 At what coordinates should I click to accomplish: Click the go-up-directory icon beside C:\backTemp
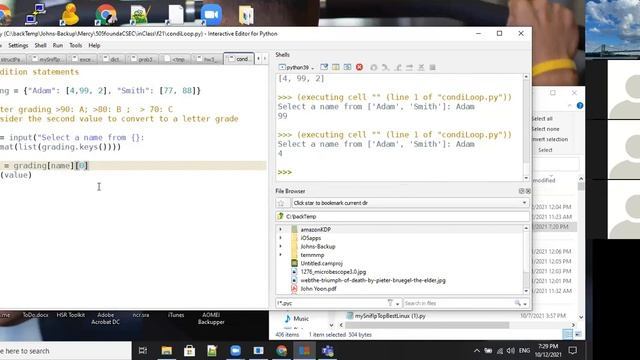click(280, 216)
